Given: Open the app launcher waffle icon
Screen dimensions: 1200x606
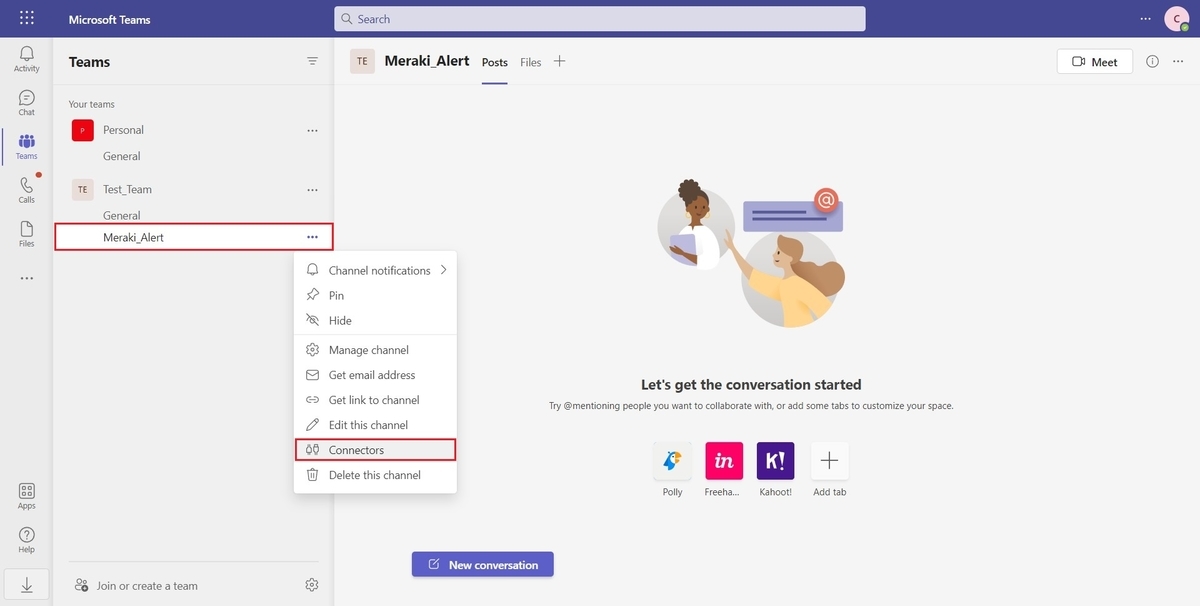Looking at the screenshot, I should coord(27,18).
